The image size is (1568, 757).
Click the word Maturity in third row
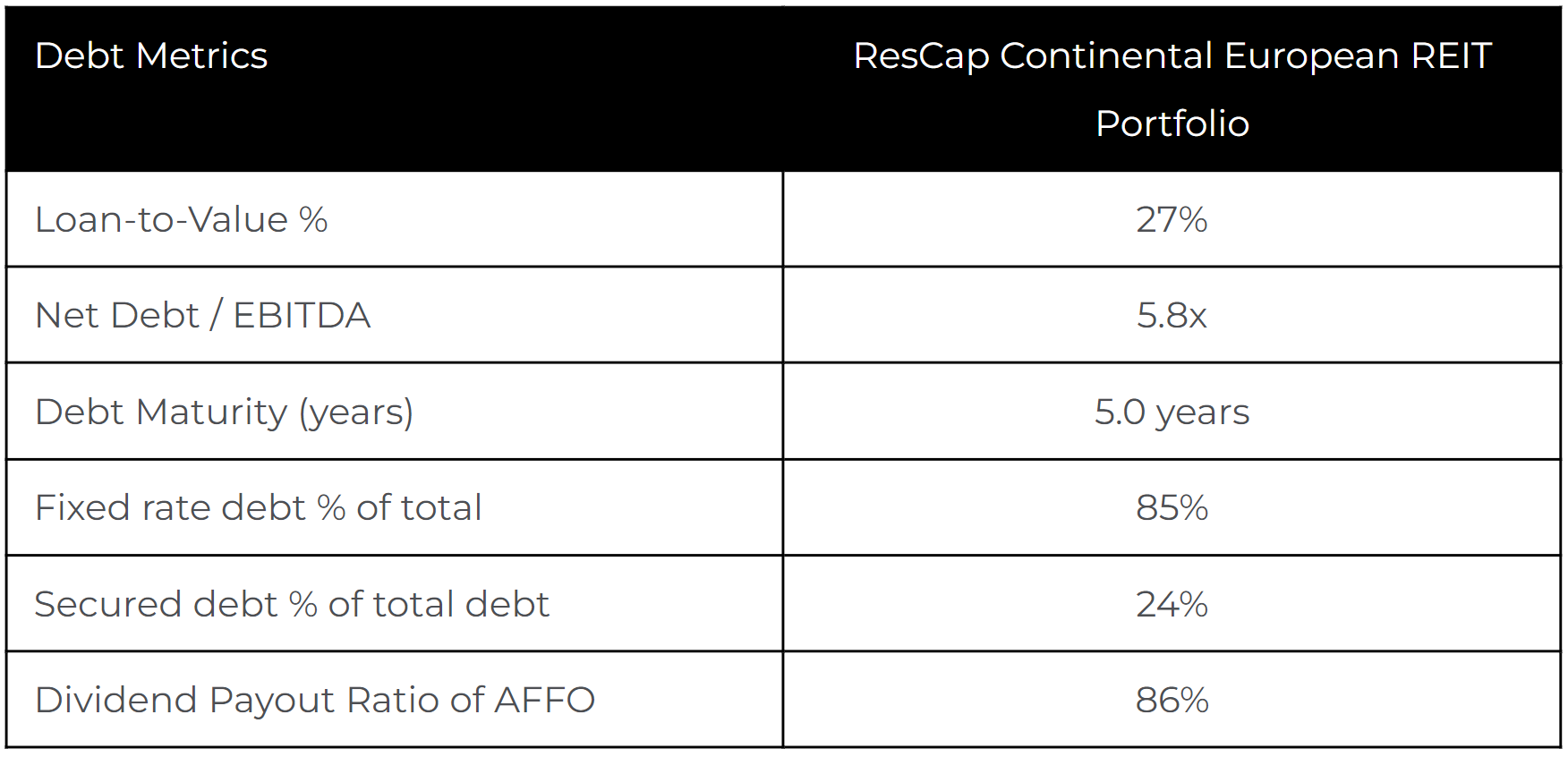click(211, 413)
